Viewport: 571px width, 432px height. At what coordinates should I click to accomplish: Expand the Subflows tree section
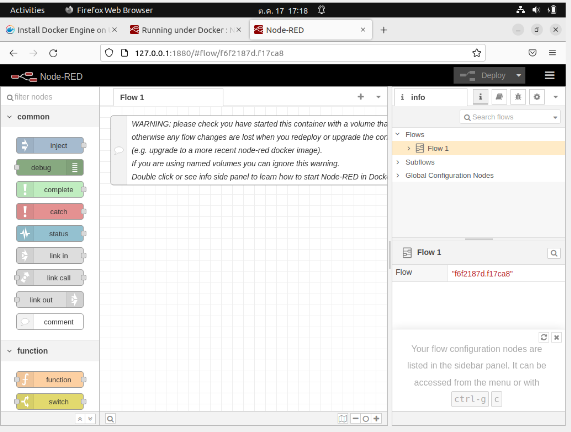coord(398,162)
